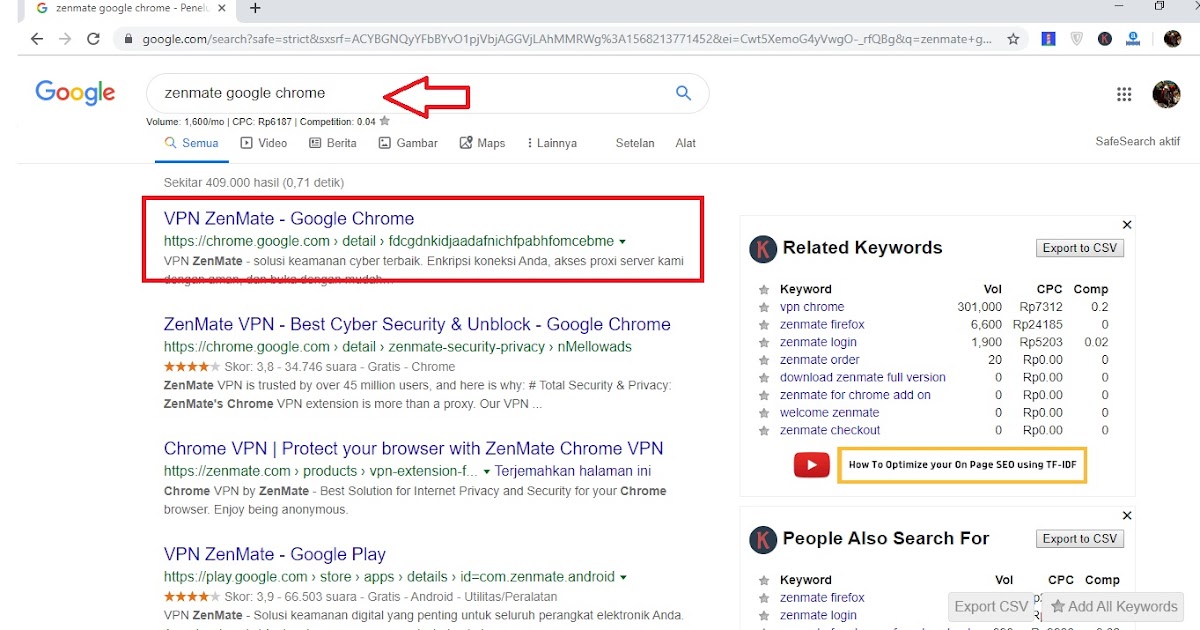This screenshot has width=1200, height=630.
Task: Click the blue search magnifier icon
Action: (x=683, y=93)
